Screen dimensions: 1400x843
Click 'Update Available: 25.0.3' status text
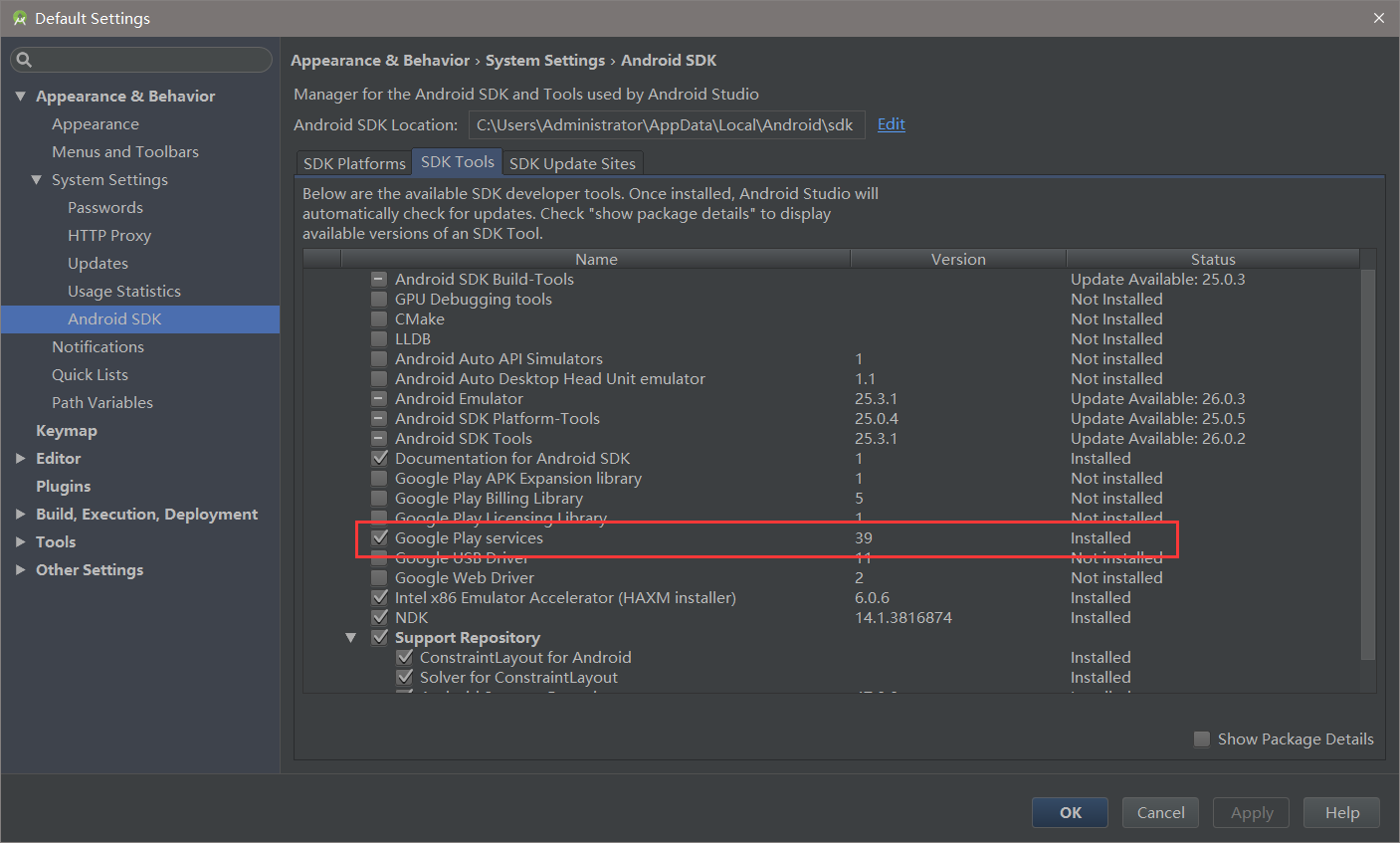(1158, 280)
